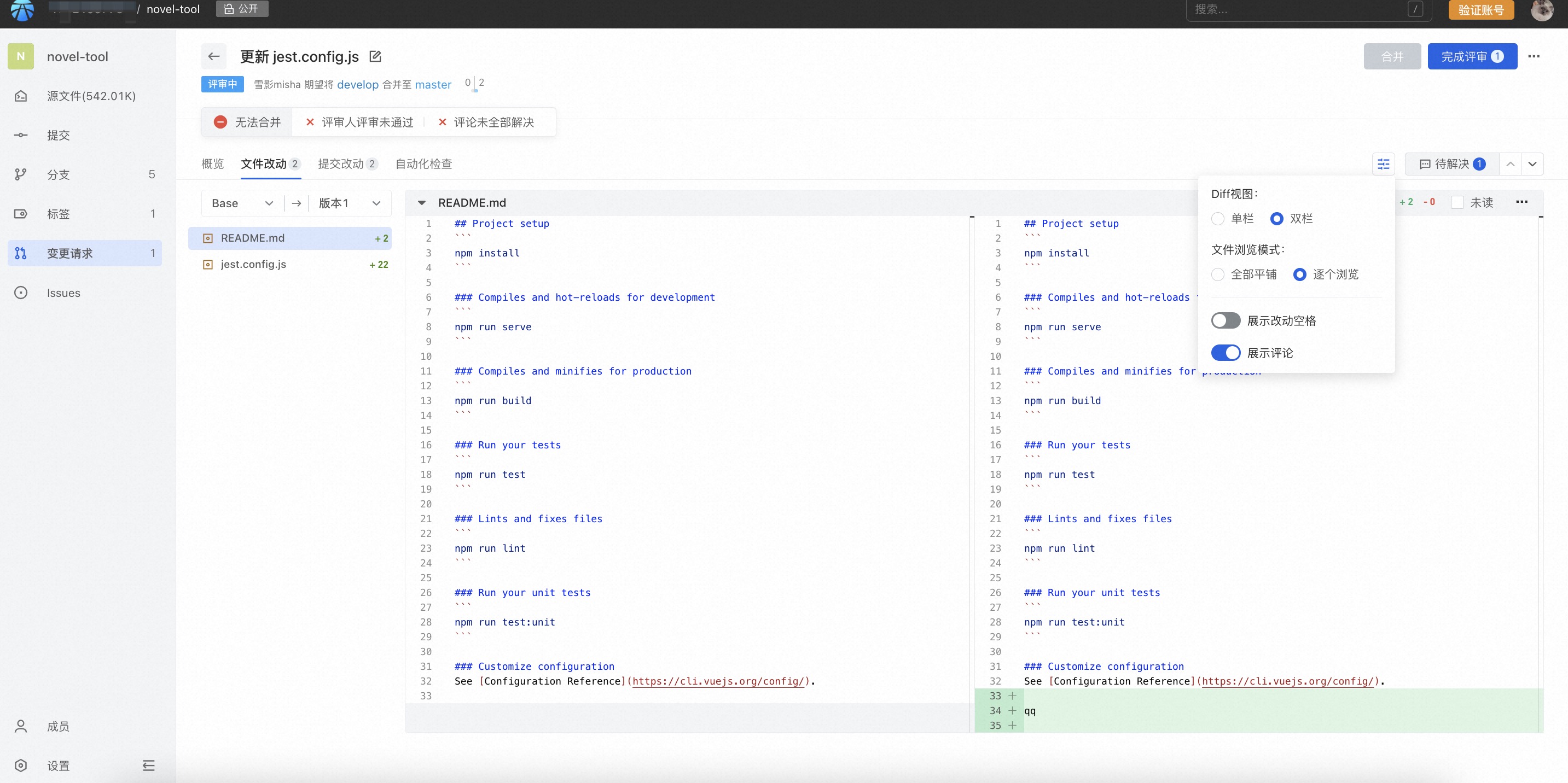Check the 未读 checkbox for README.md
The image size is (1568, 783).
click(1457, 202)
